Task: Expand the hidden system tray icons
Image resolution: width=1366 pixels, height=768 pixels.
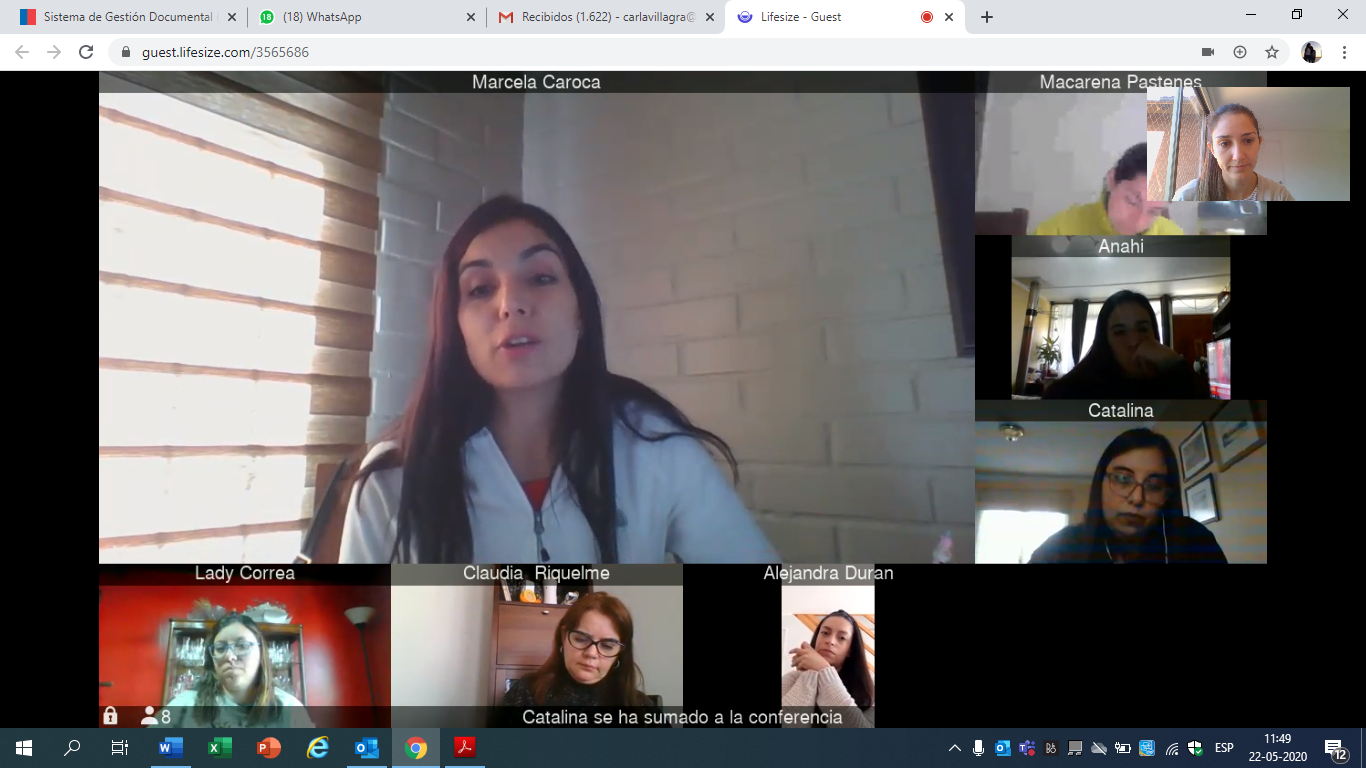Action: [x=955, y=748]
